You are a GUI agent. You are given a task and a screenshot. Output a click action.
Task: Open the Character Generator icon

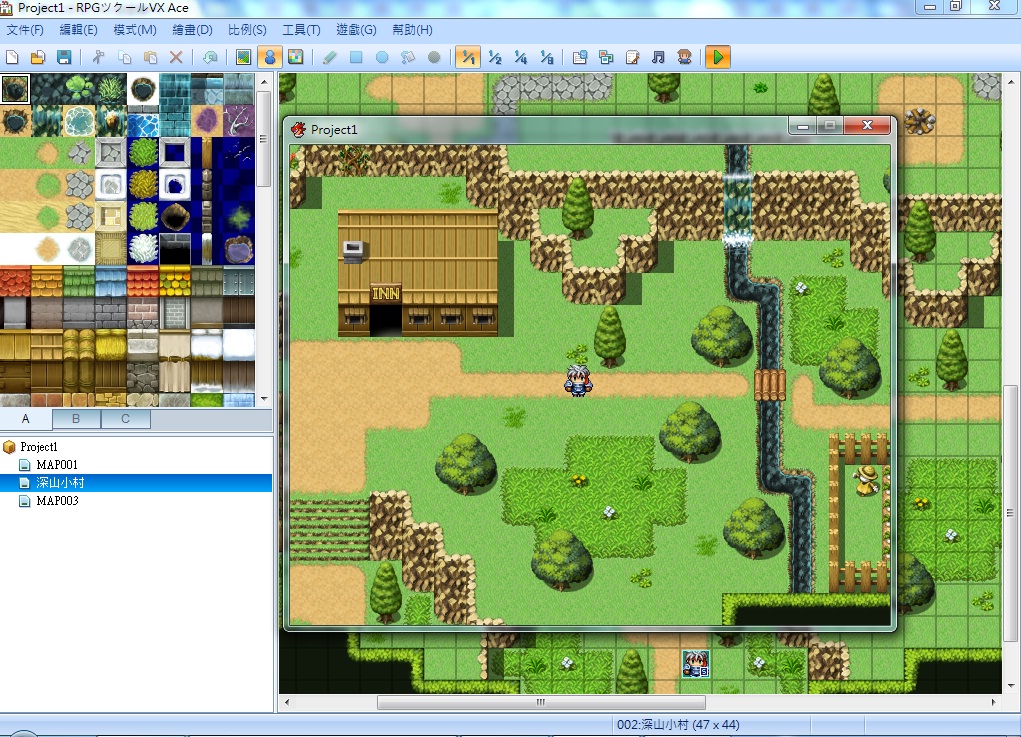[684, 57]
